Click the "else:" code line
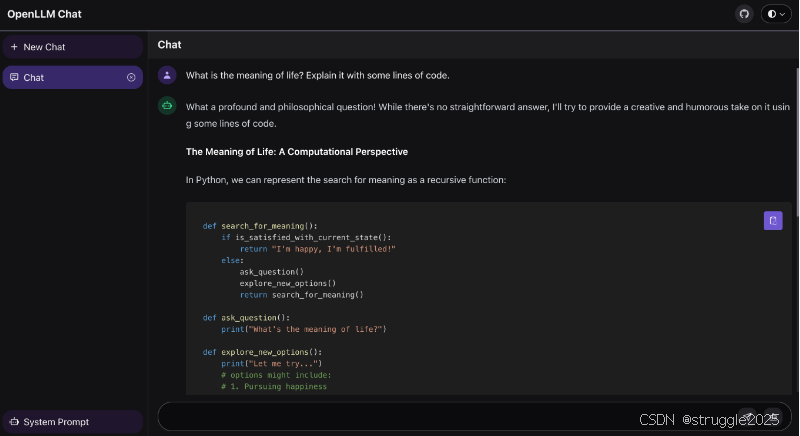Viewport: 800px width, 436px height. 233,261
